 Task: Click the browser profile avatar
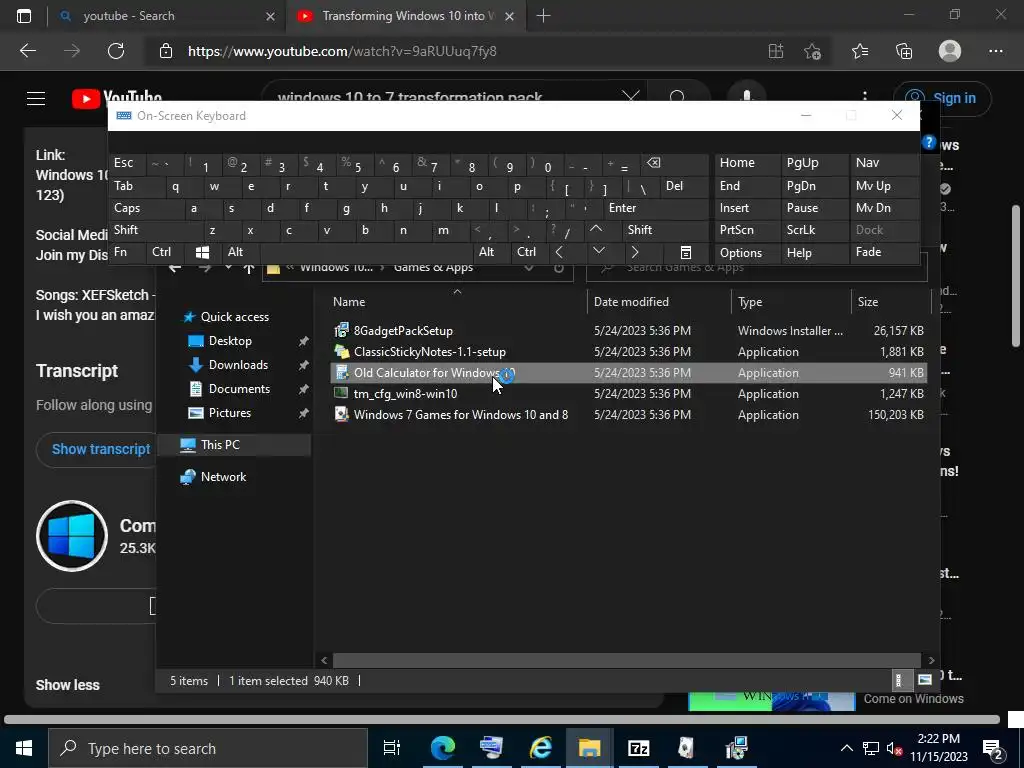tap(950, 51)
